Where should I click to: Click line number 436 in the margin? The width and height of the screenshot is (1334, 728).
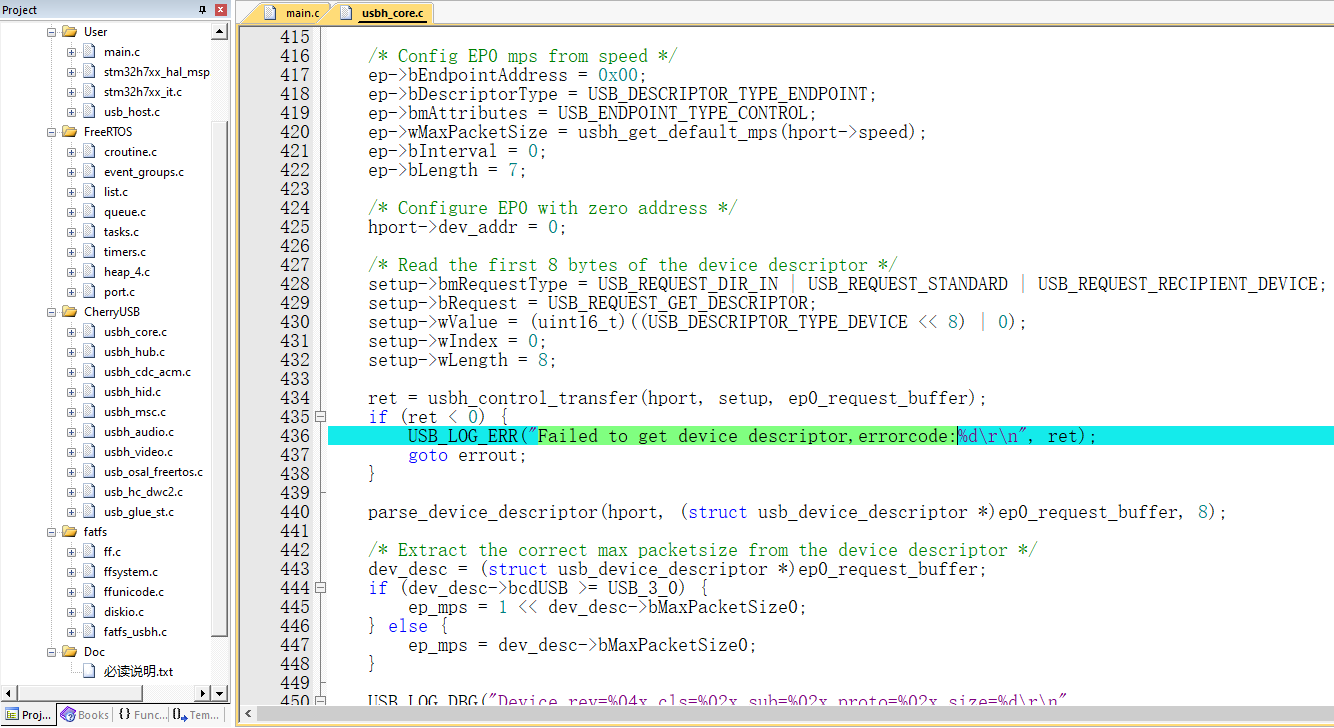point(295,436)
